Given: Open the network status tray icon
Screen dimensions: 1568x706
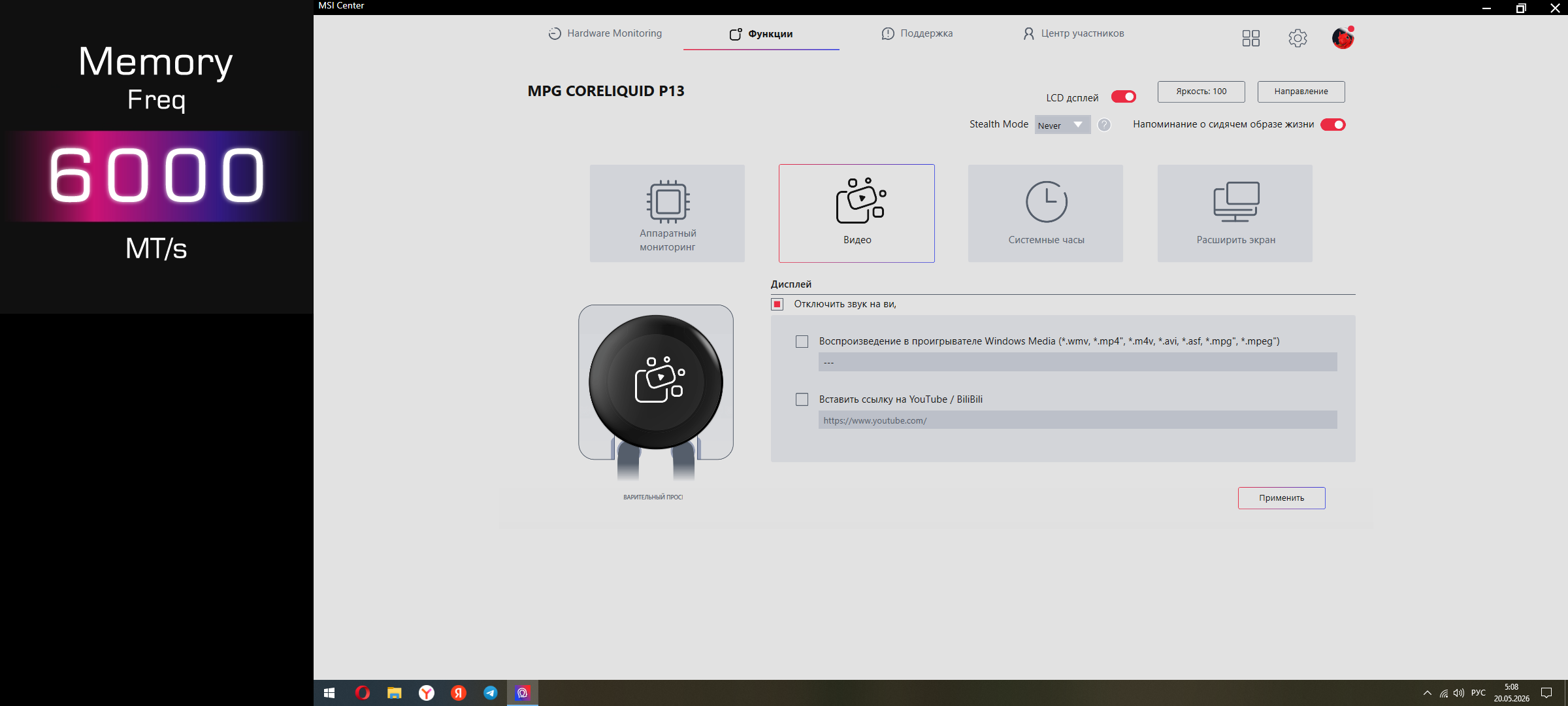Looking at the screenshot, I should (x=1444, y=693).
